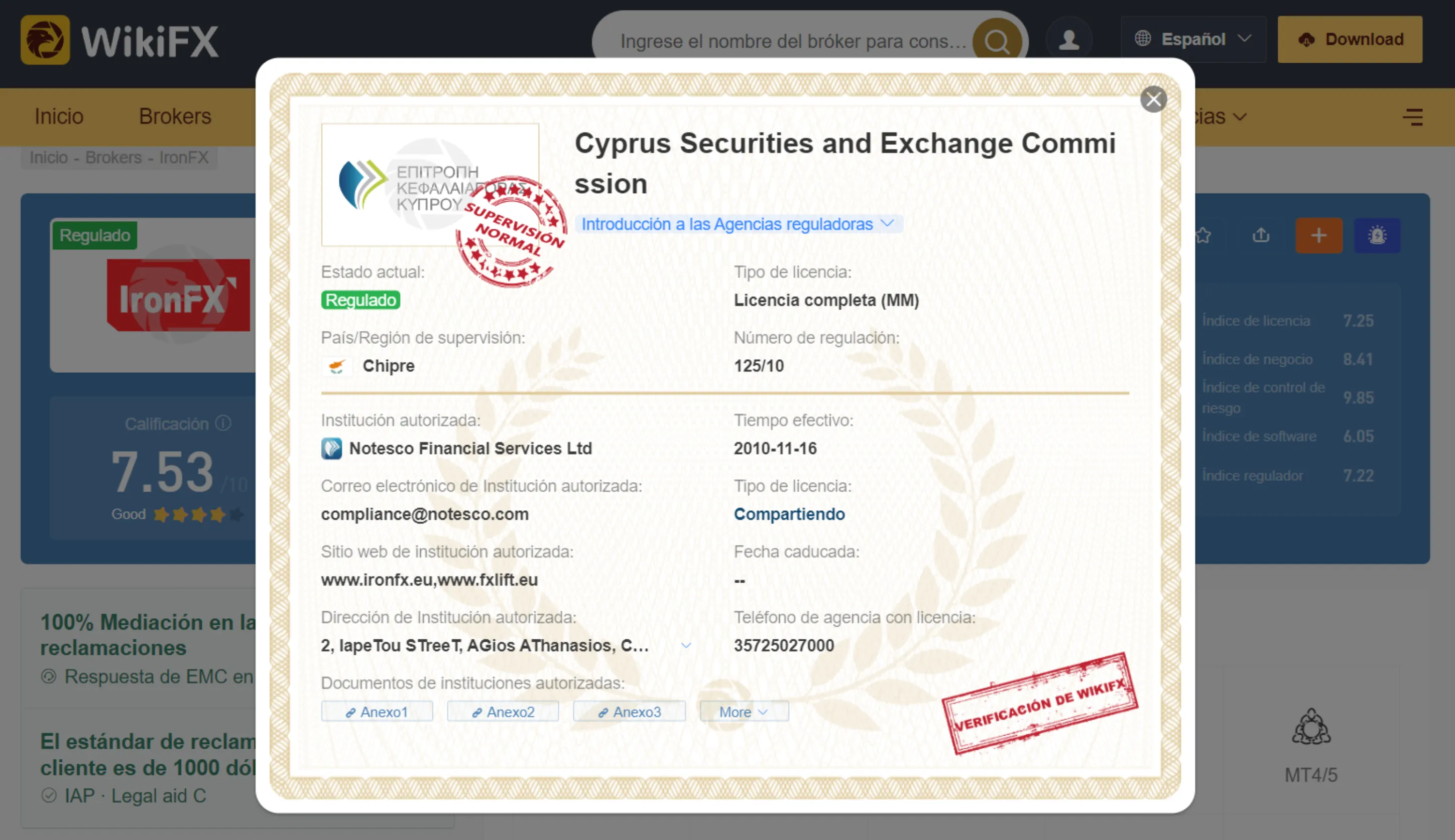Click the phone number 35725027000

[x=784, y=645]
